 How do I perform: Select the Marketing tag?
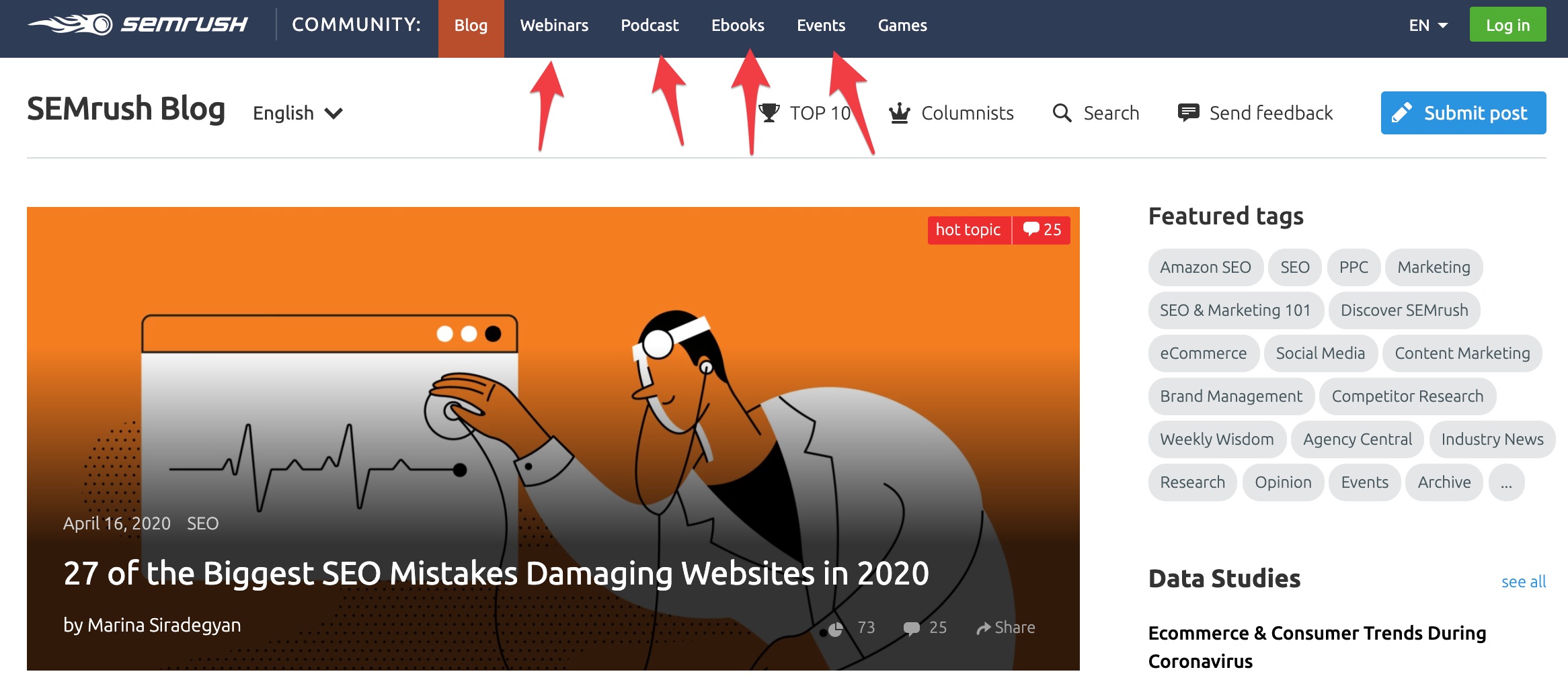[x=1434, y=267]
